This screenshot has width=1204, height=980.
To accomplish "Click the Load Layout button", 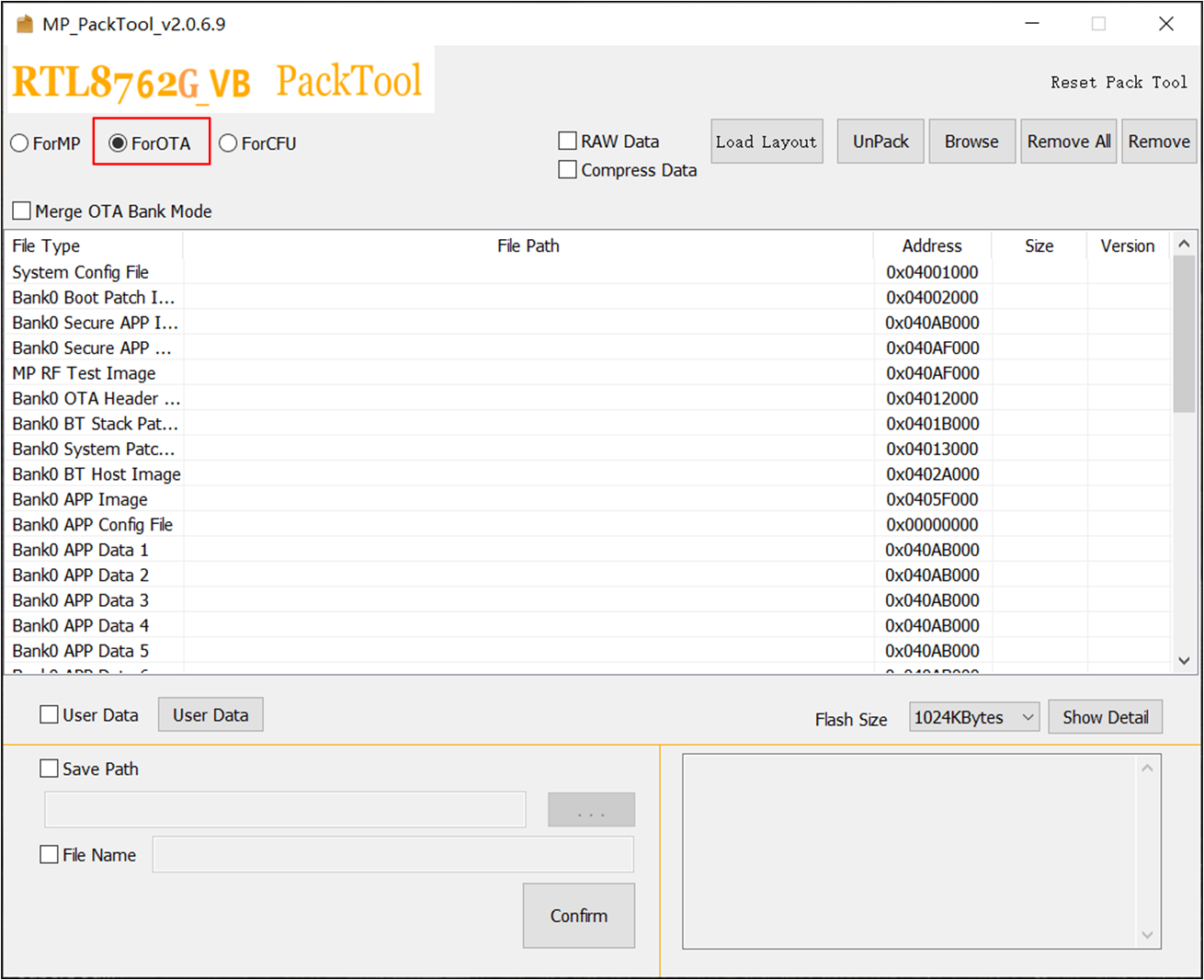I will click(x=766, y=142).
